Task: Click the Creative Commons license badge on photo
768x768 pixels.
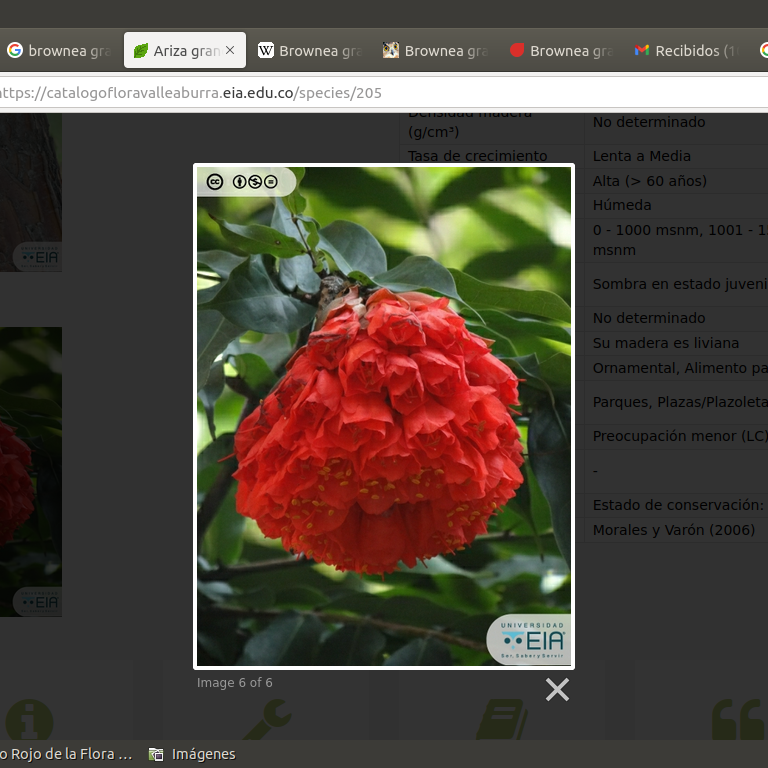Action: (x=243, y=182)
